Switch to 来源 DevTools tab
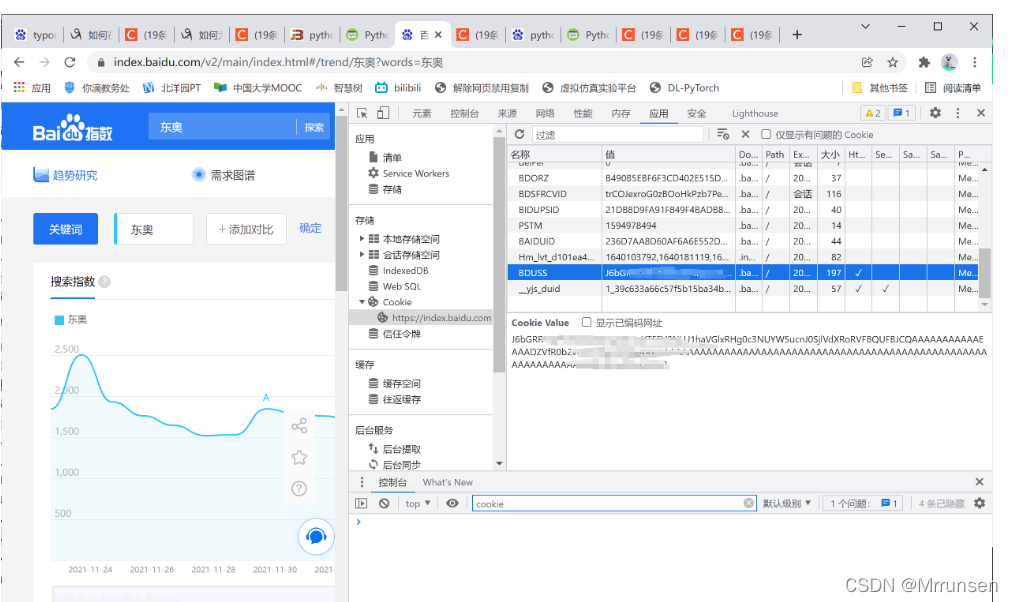Viewport: 1013px width, 602px height. click(x=506, y=113)
